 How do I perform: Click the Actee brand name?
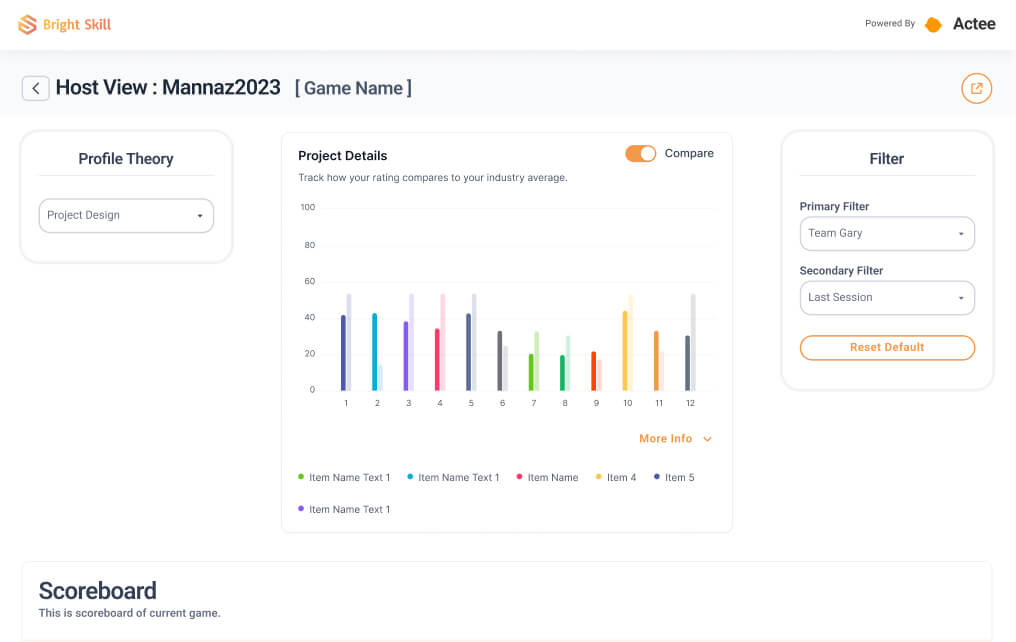click(974, 24)
